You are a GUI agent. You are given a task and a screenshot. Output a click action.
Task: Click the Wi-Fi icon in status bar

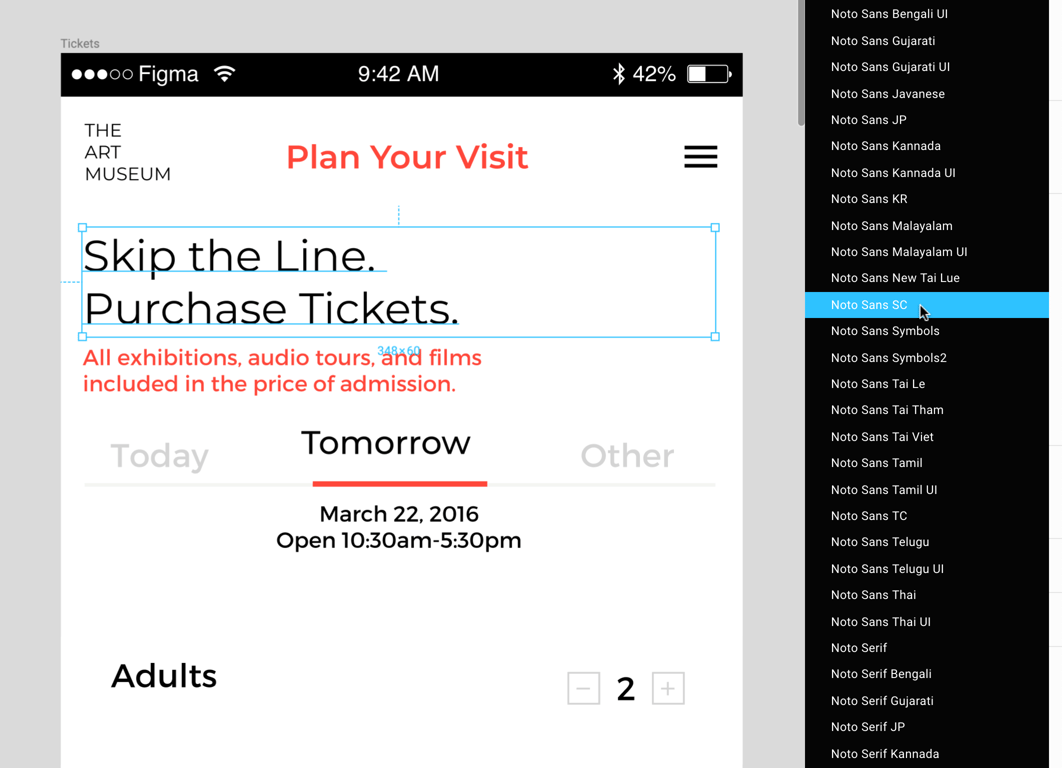[x=225, y=74]
